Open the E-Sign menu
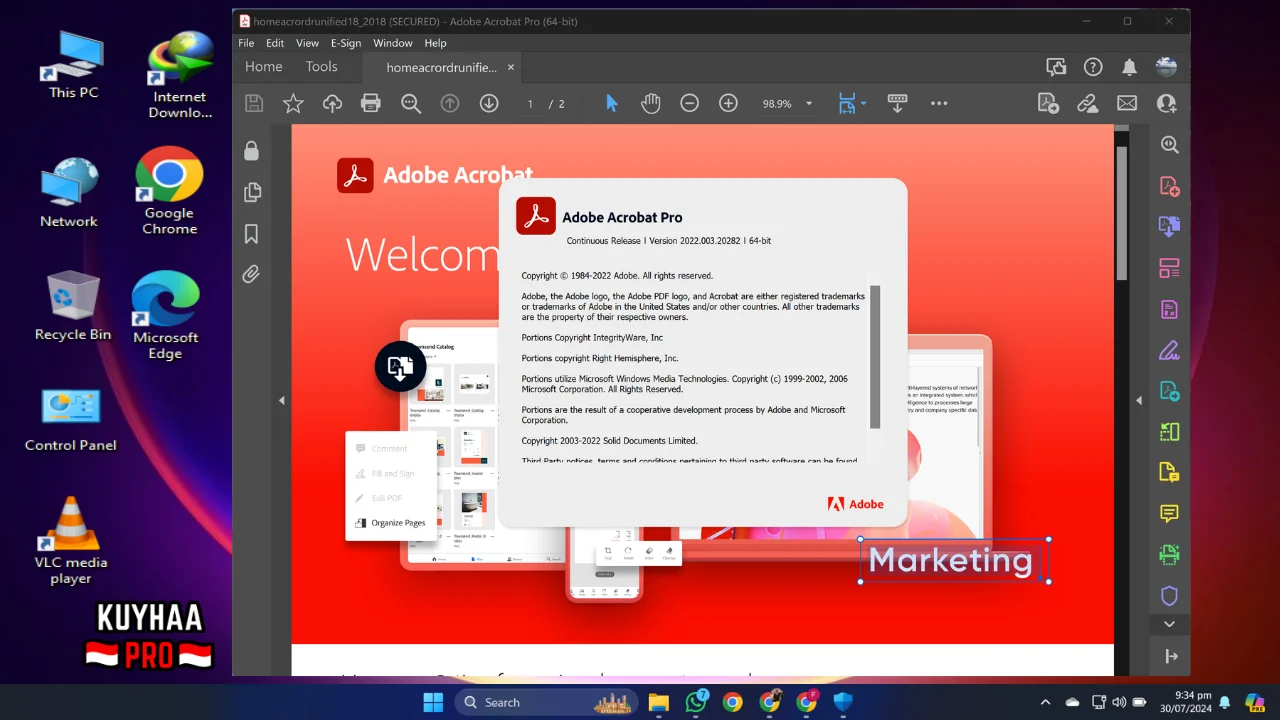 [346, 43]
